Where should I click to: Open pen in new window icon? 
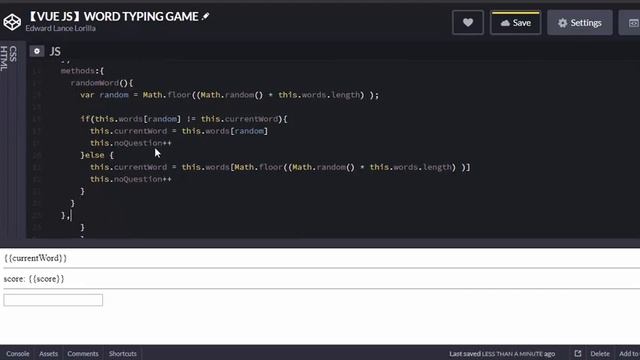pos(578,353)
